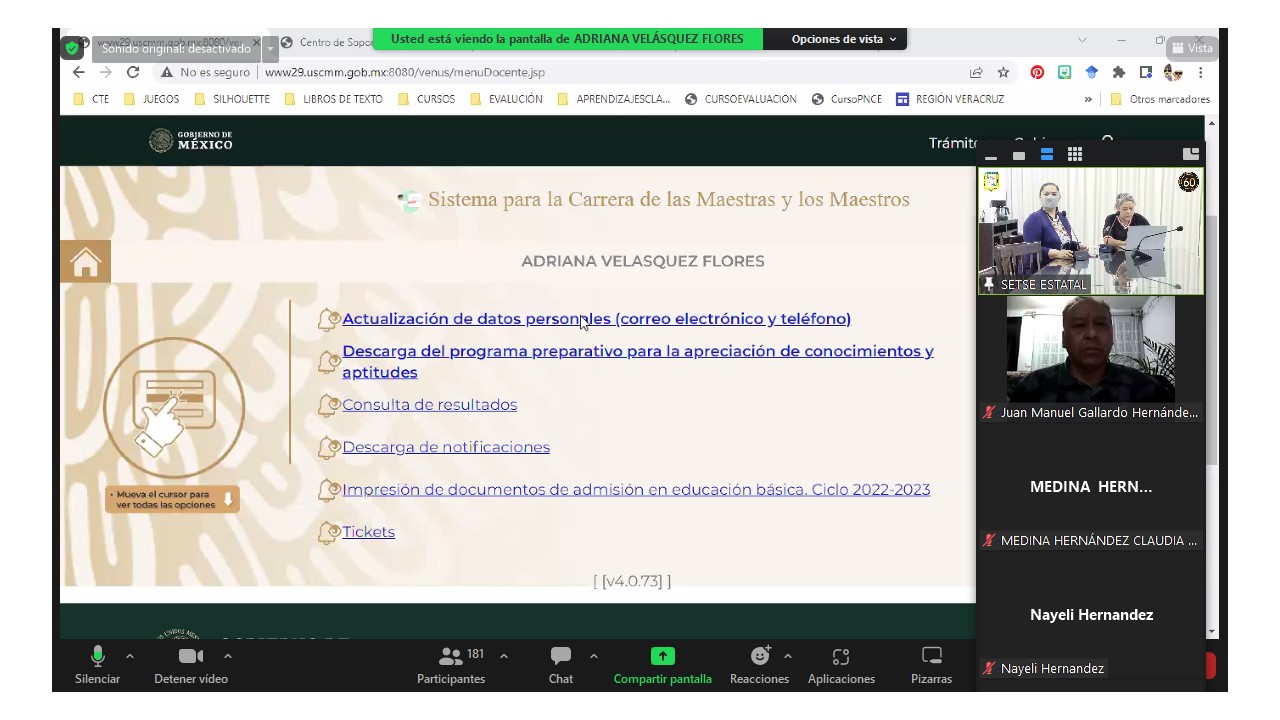Open the REGIÓN VERACRUZ bookmark
This screenshot has width=1280, height=720.
(950, 99)
